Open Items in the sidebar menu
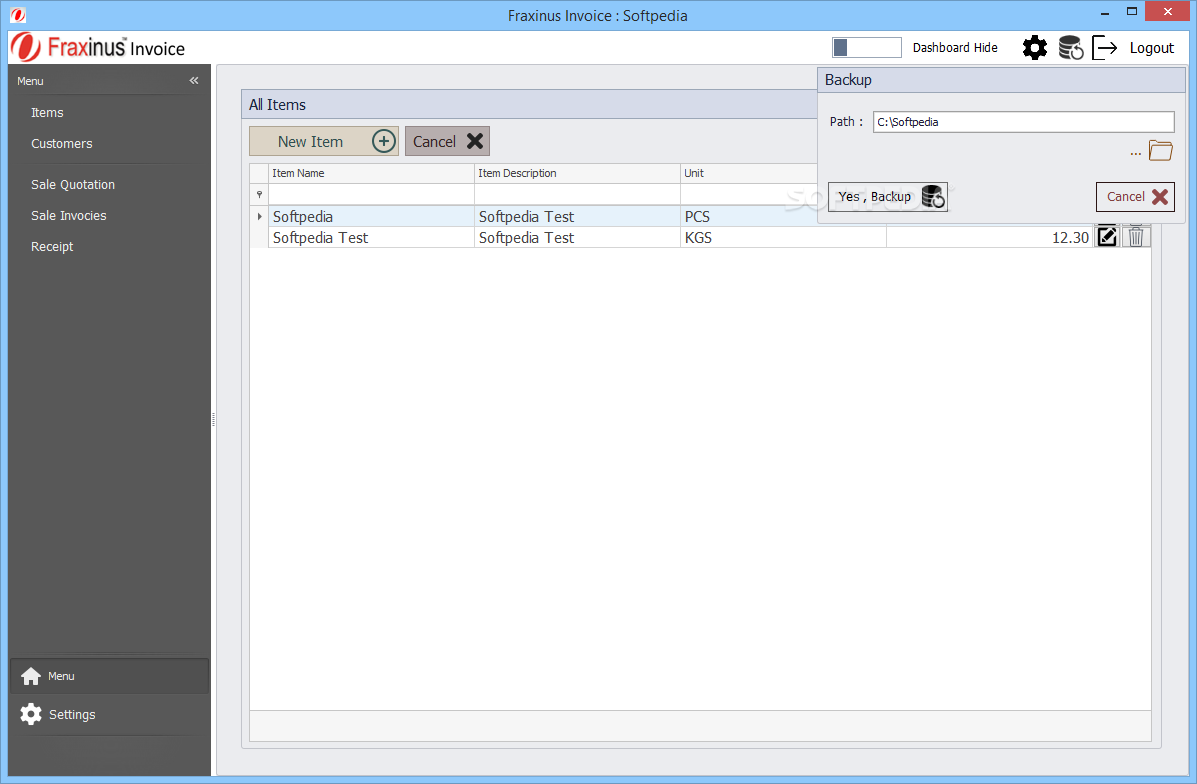This screenshot has width=1197, height=784. pyautogui.click(x=47, y=112)
